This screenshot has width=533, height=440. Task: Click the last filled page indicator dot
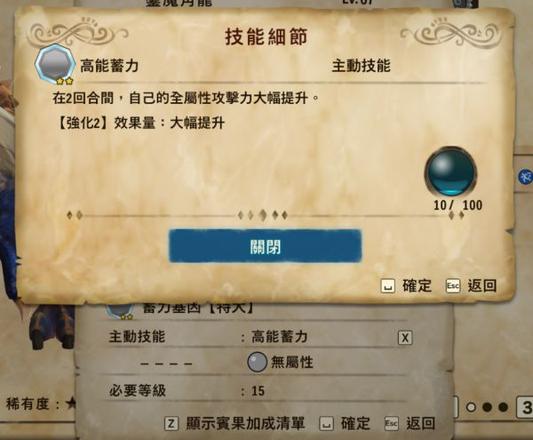point(503,407)
